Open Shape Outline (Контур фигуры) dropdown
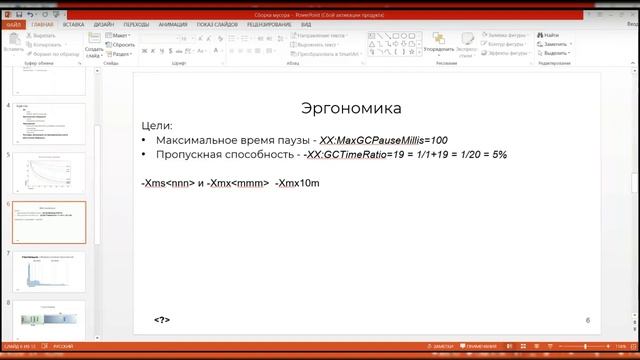The image size is (640, 360). [505, 44]
